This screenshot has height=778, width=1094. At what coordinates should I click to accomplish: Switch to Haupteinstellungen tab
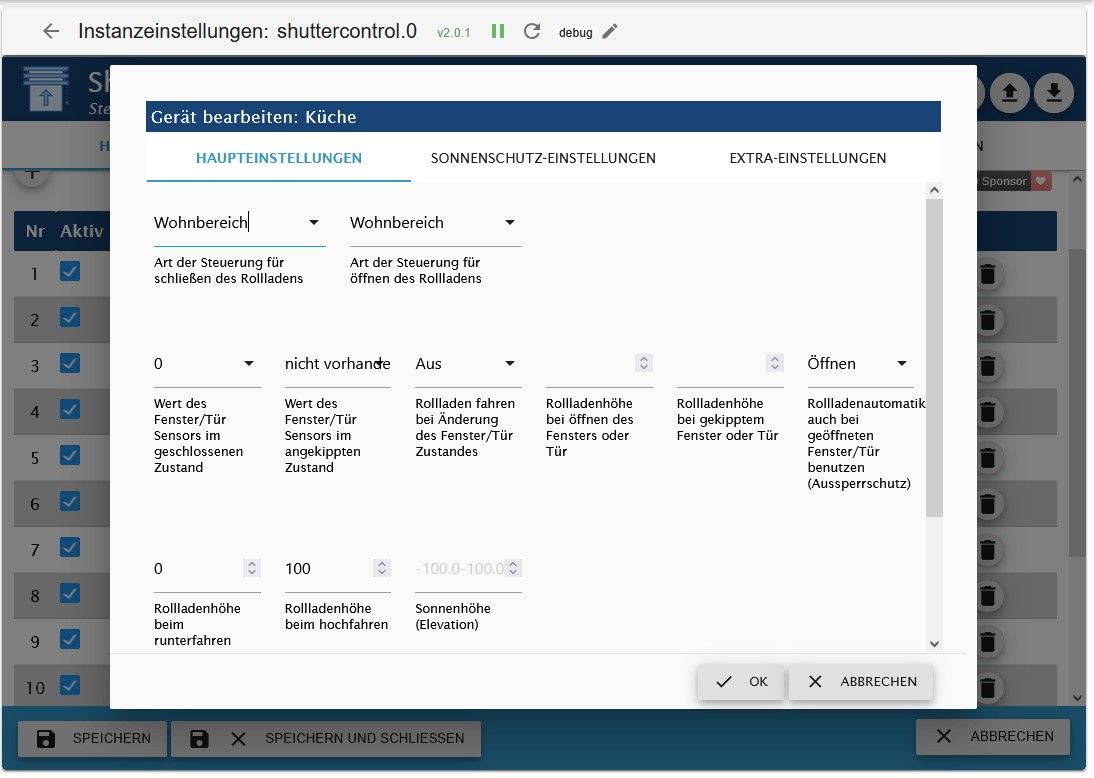click(x=278, y=158)
